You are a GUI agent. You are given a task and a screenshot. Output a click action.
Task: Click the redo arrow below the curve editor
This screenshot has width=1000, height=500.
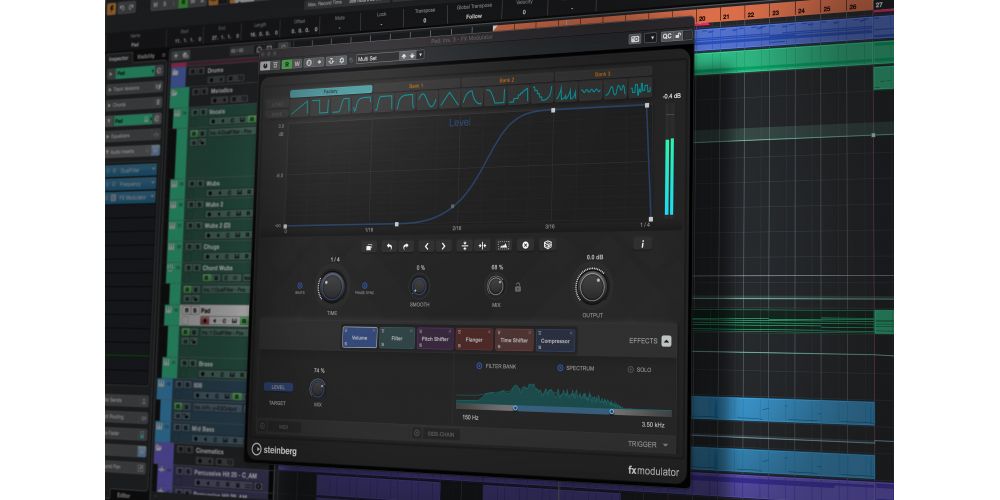[406, 246]
